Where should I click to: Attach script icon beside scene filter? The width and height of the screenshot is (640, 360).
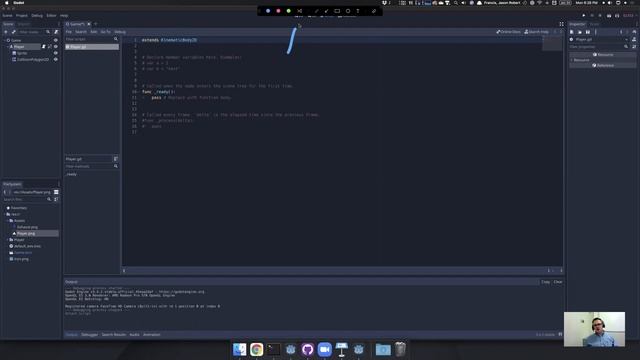pyautogui.click(x=56, y=32)
